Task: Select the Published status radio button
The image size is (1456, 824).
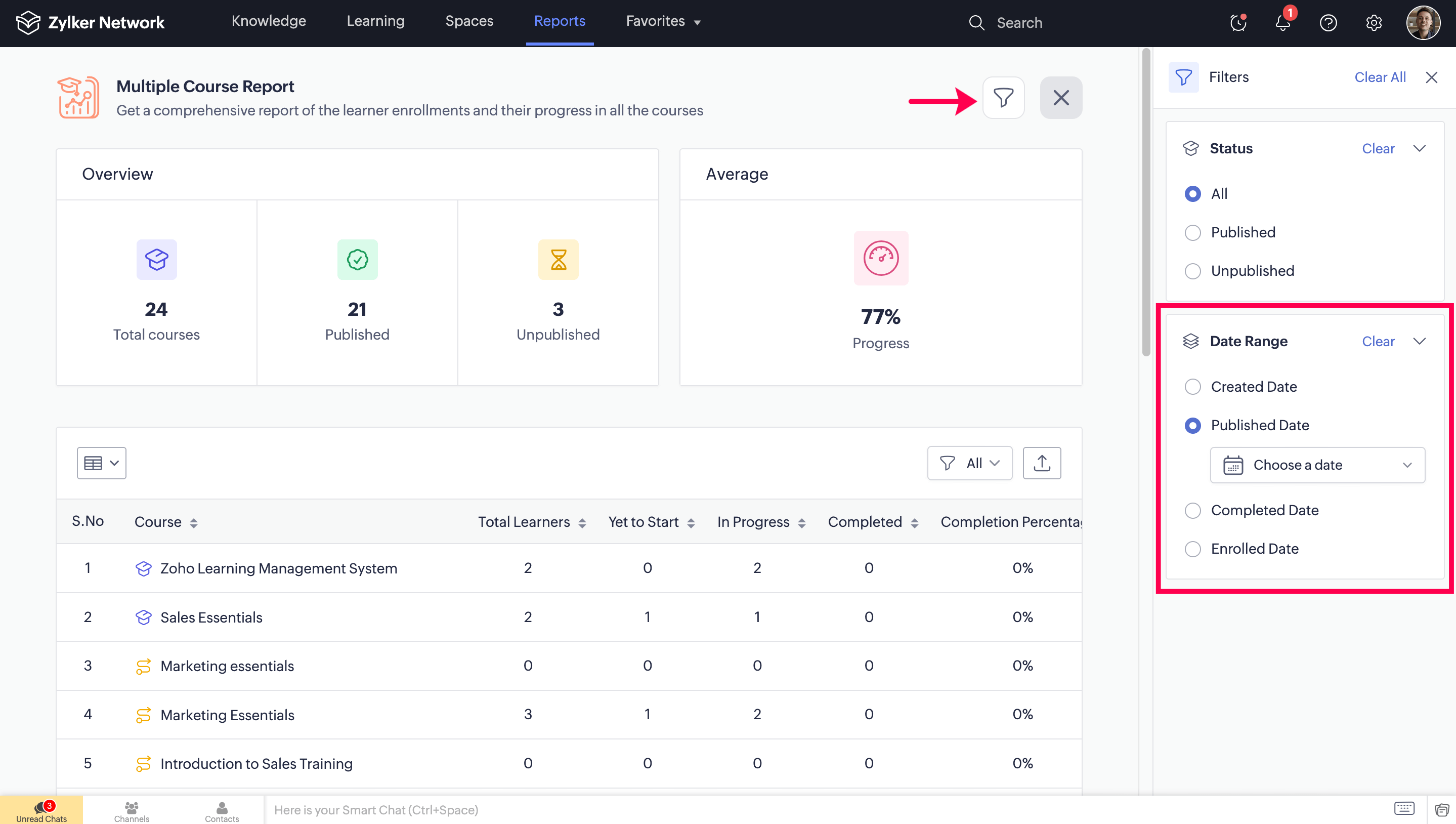Action: pos(1192,233)
